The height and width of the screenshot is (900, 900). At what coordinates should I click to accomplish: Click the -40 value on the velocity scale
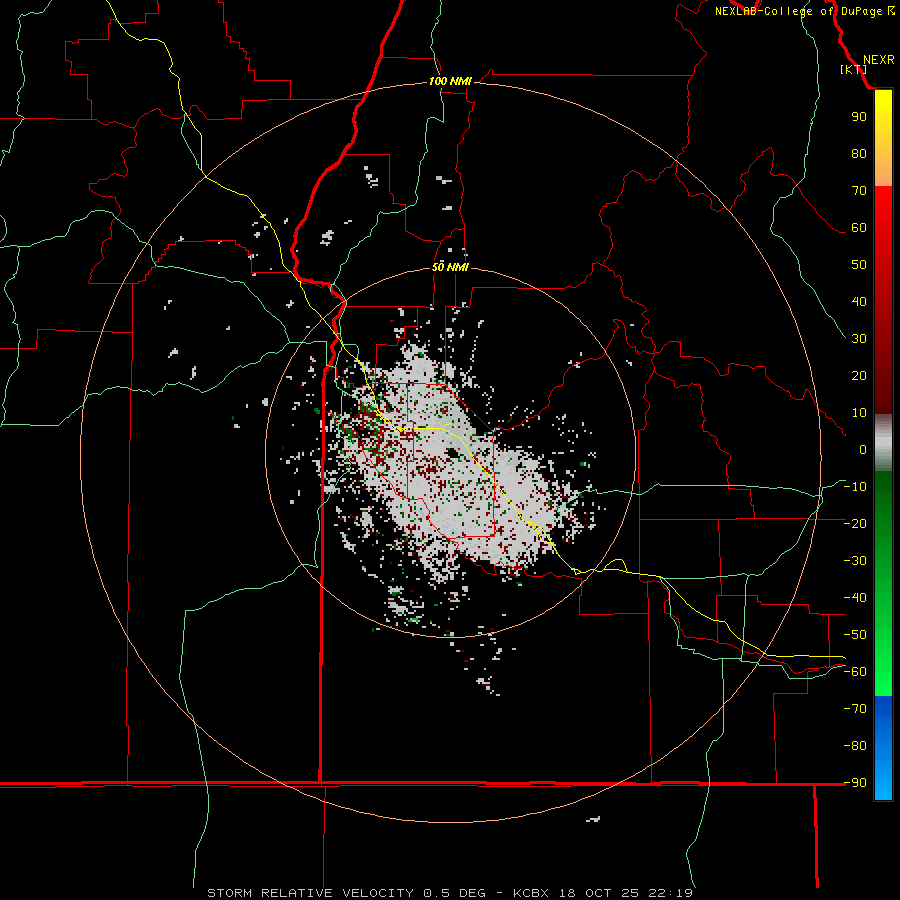click(855, 598)
